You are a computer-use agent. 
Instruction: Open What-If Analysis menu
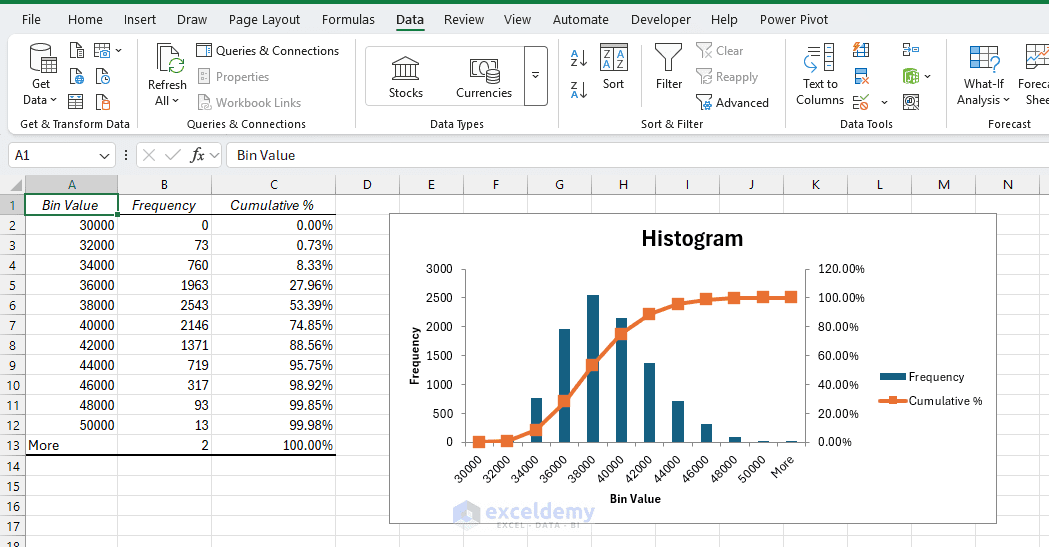[x=983, y=75]
